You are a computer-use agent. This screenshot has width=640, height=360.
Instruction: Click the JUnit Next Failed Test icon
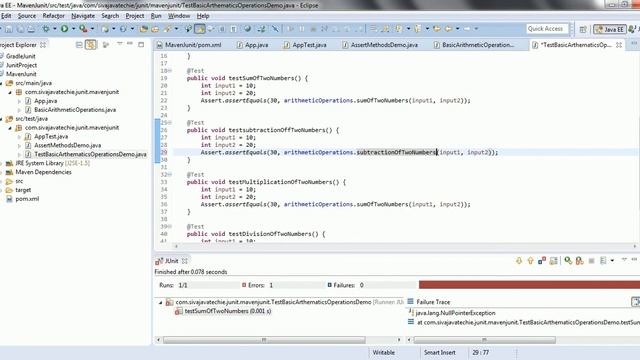[x=519, y=261]
